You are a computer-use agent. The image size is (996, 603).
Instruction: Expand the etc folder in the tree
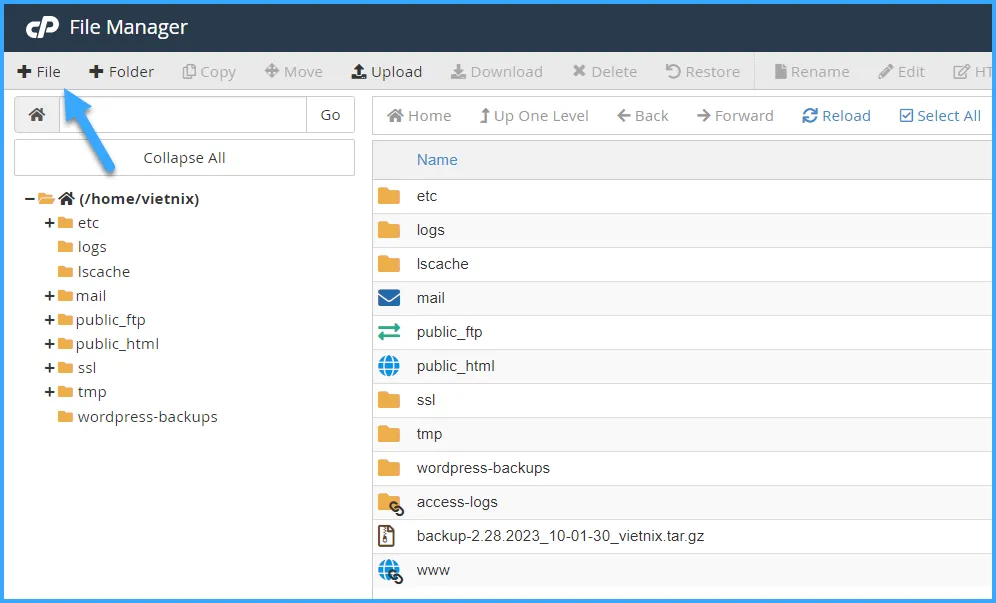[x=49, y=223]
